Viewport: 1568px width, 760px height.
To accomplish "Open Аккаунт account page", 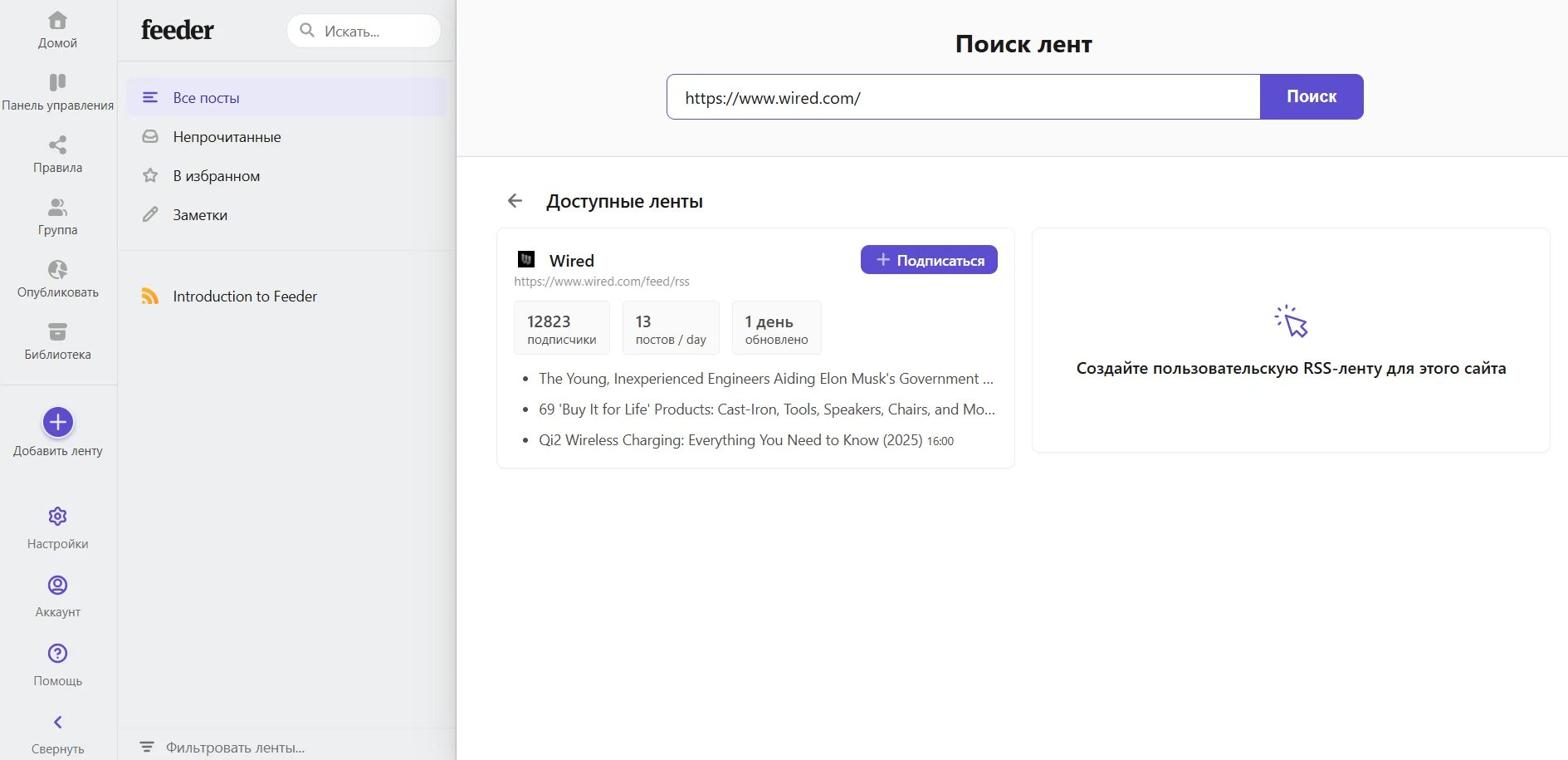I will coord(57,596).
